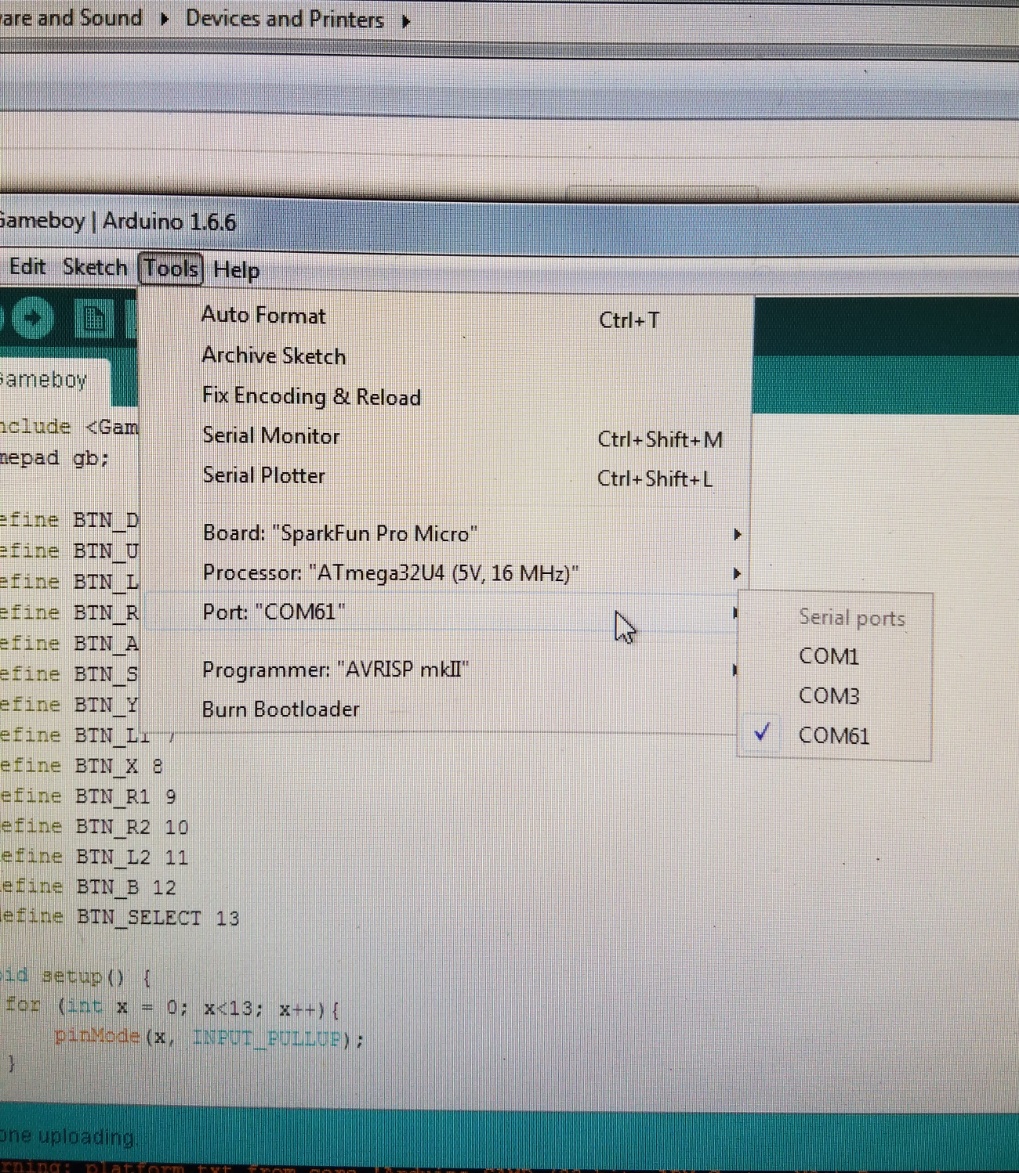Click INPUT_PULLUP in the code

point(266,1038)
